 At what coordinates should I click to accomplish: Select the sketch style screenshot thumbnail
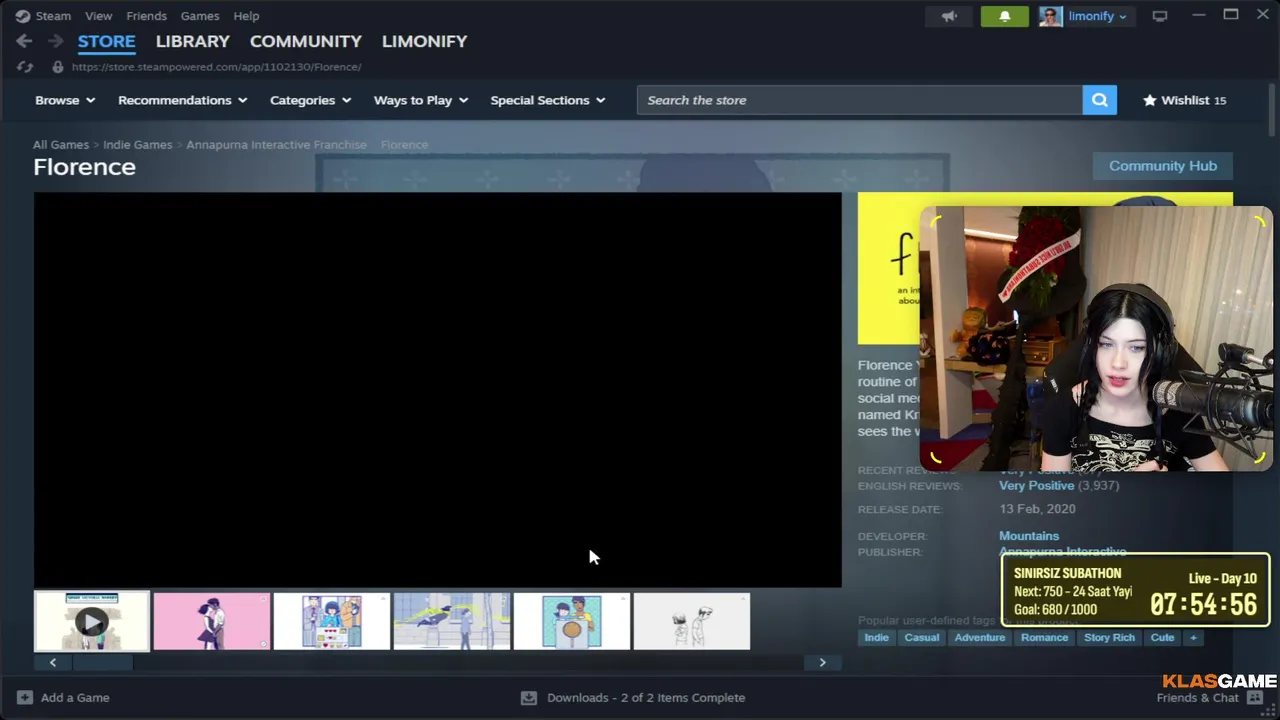coord(692,621)
